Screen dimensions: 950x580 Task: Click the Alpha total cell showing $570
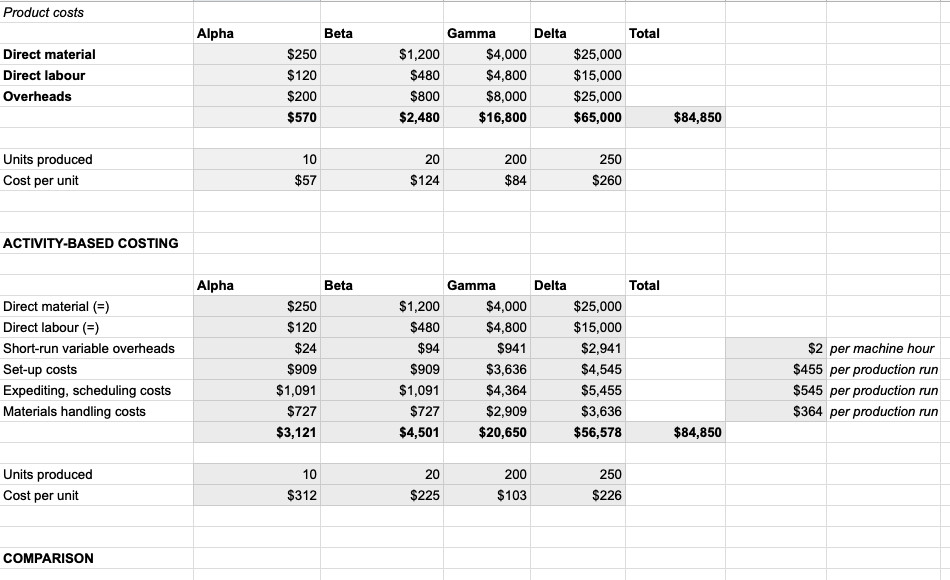coord(301,117)
